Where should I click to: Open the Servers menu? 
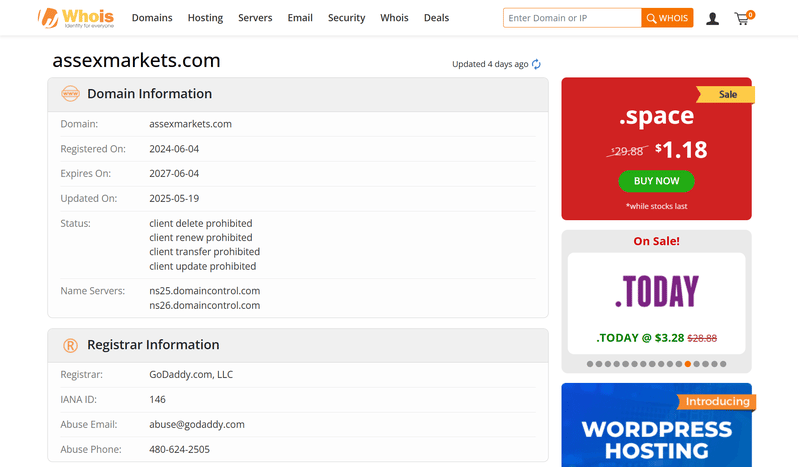point(255,18)
